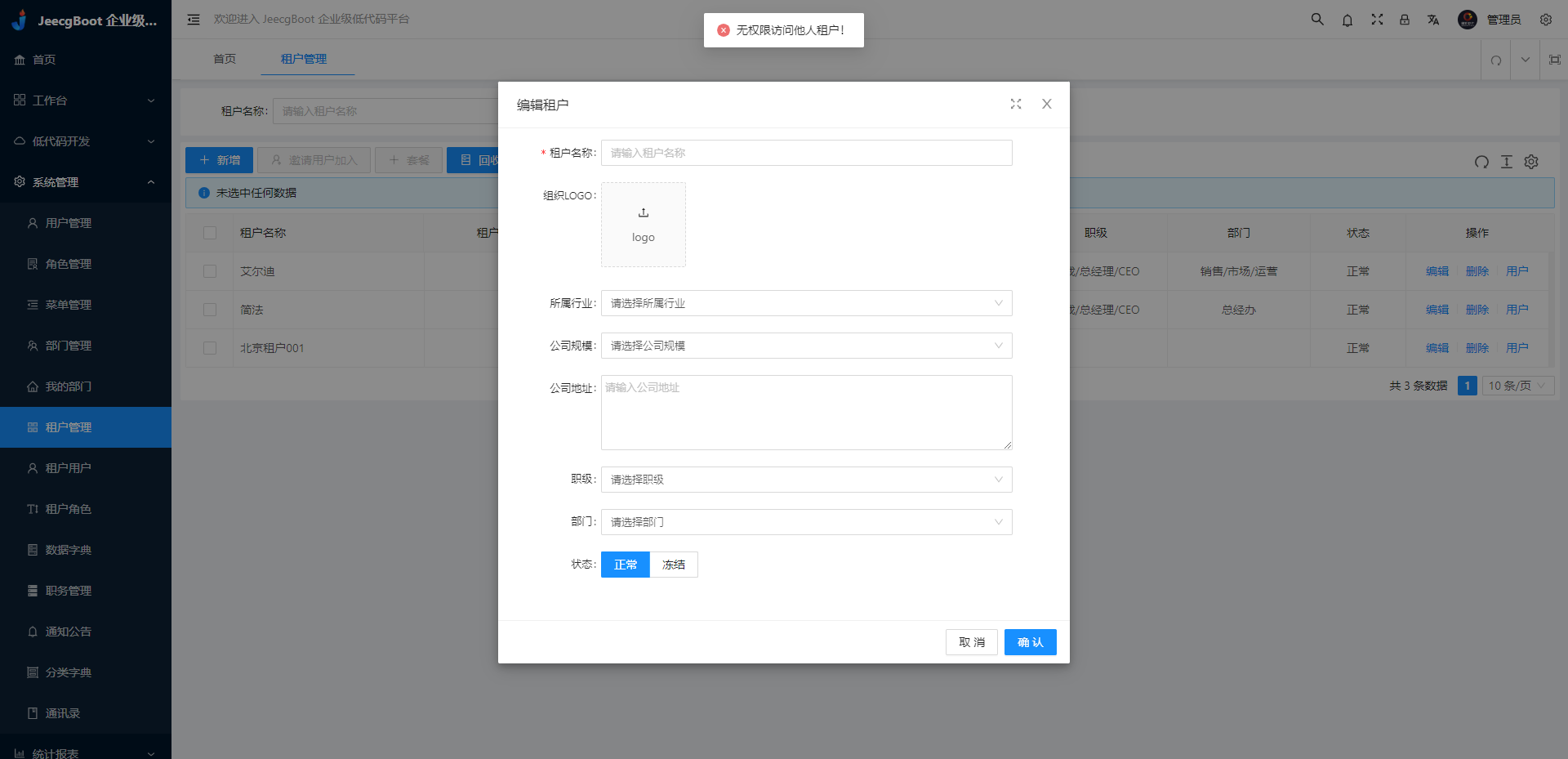Focus the 租户名称 search field
The width and height of the screenshot is (1568, 759).
point(385,111)
